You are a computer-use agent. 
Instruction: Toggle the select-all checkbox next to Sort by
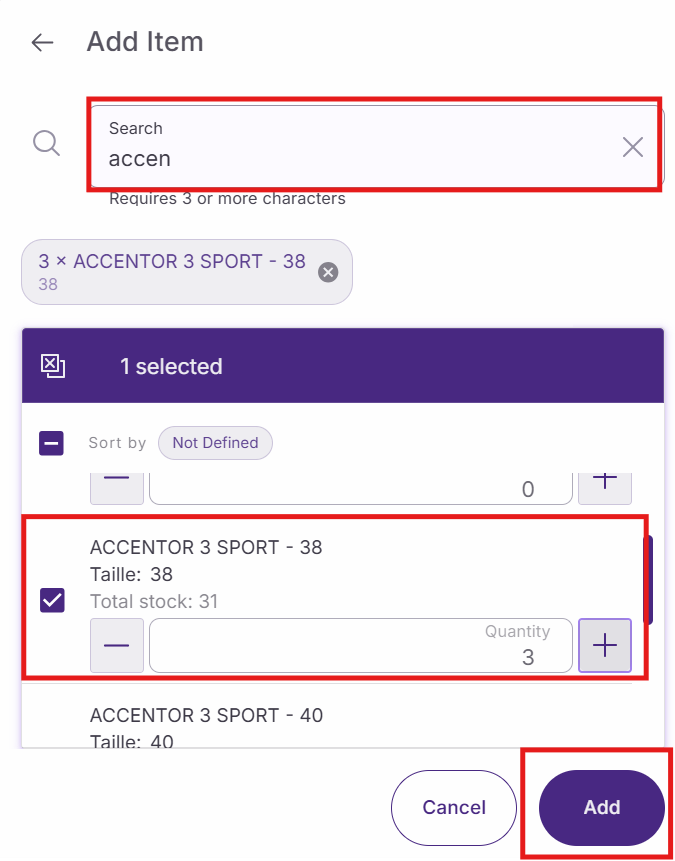click(52, 443)
